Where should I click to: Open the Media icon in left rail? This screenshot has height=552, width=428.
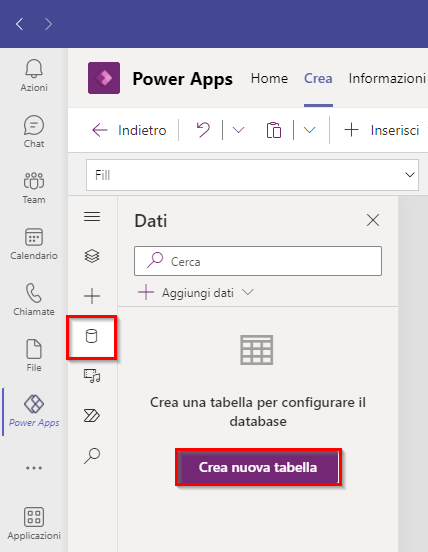[x=92, y=376]
